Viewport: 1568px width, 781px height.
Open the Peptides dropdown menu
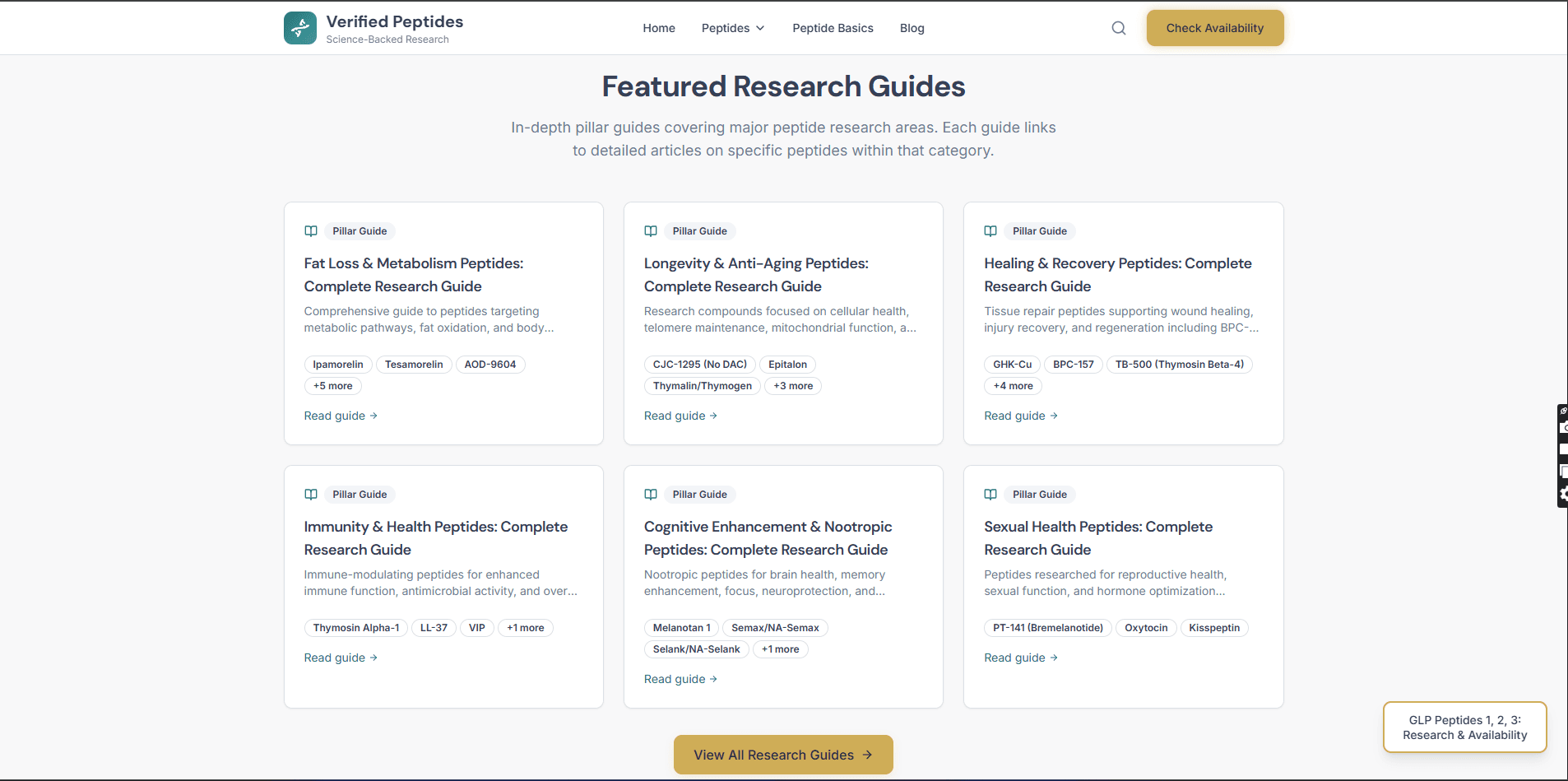[x=732, y=27]
